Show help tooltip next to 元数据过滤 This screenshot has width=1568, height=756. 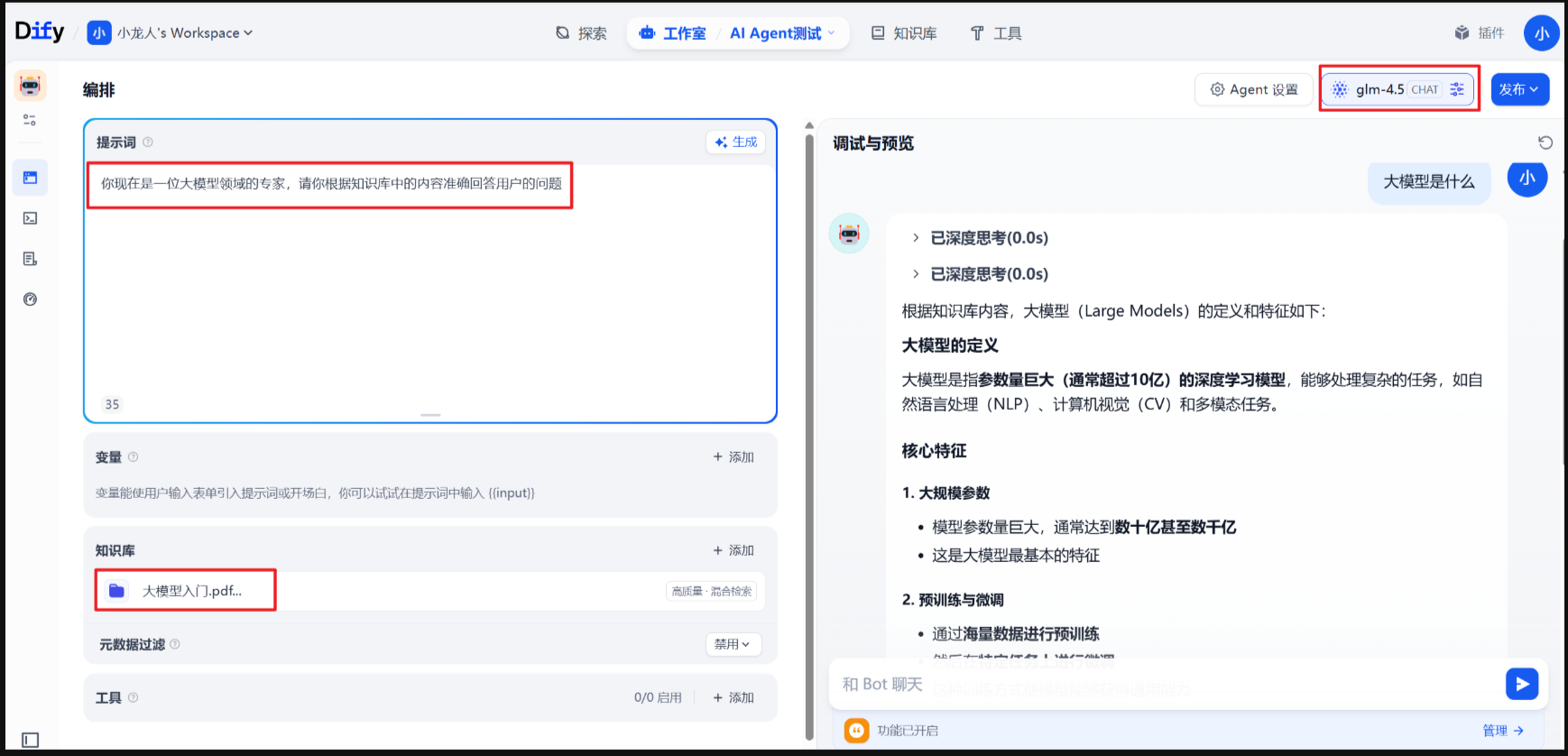click(175, 644)
